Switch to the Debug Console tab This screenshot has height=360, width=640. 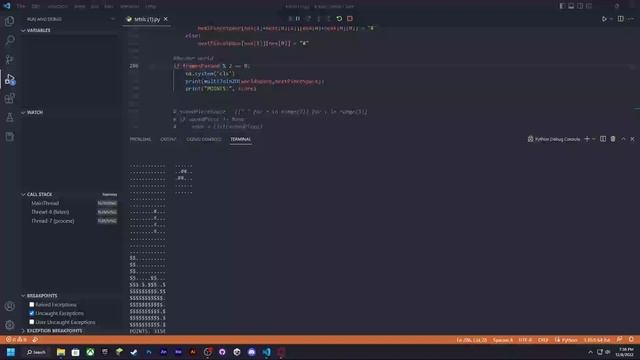pos(204,139)
